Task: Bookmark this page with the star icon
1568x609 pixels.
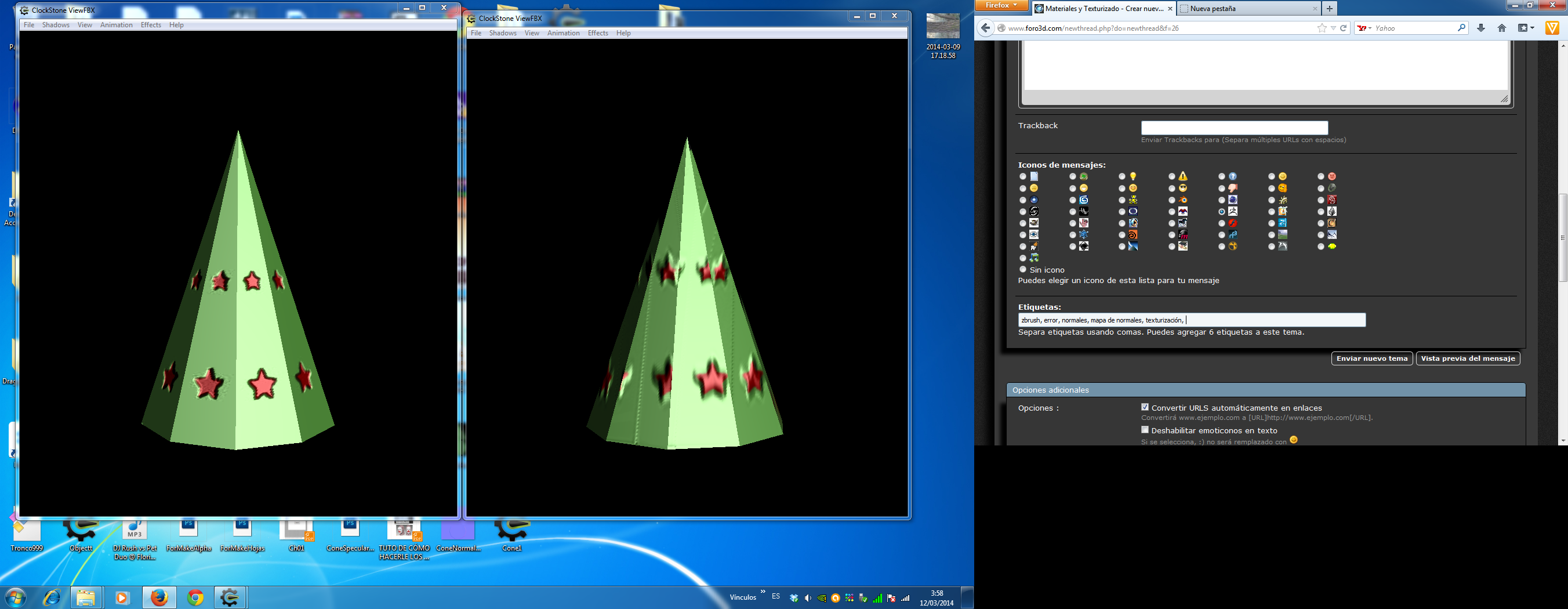Action: point(1322,28)
